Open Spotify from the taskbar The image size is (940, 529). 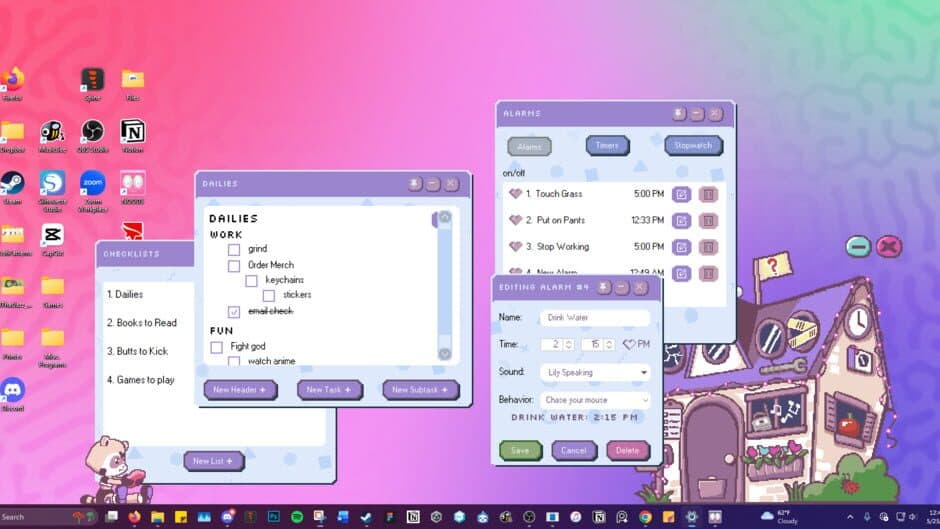pos(297,516)
